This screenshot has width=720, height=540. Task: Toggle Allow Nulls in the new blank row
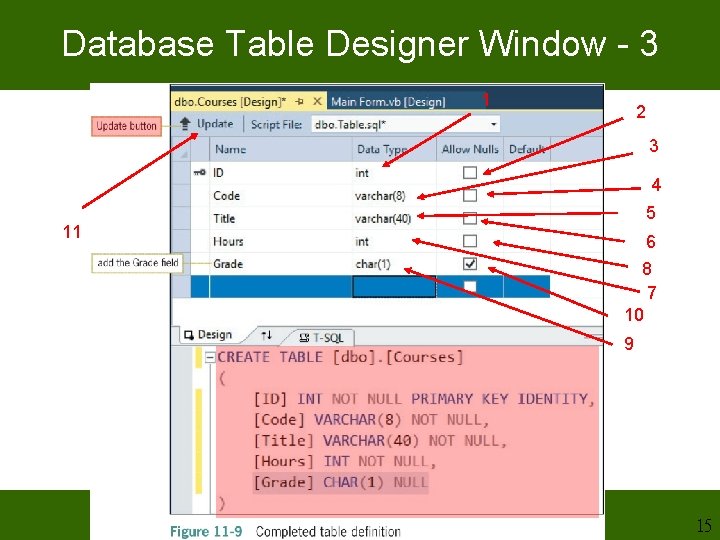pos(470,287)
